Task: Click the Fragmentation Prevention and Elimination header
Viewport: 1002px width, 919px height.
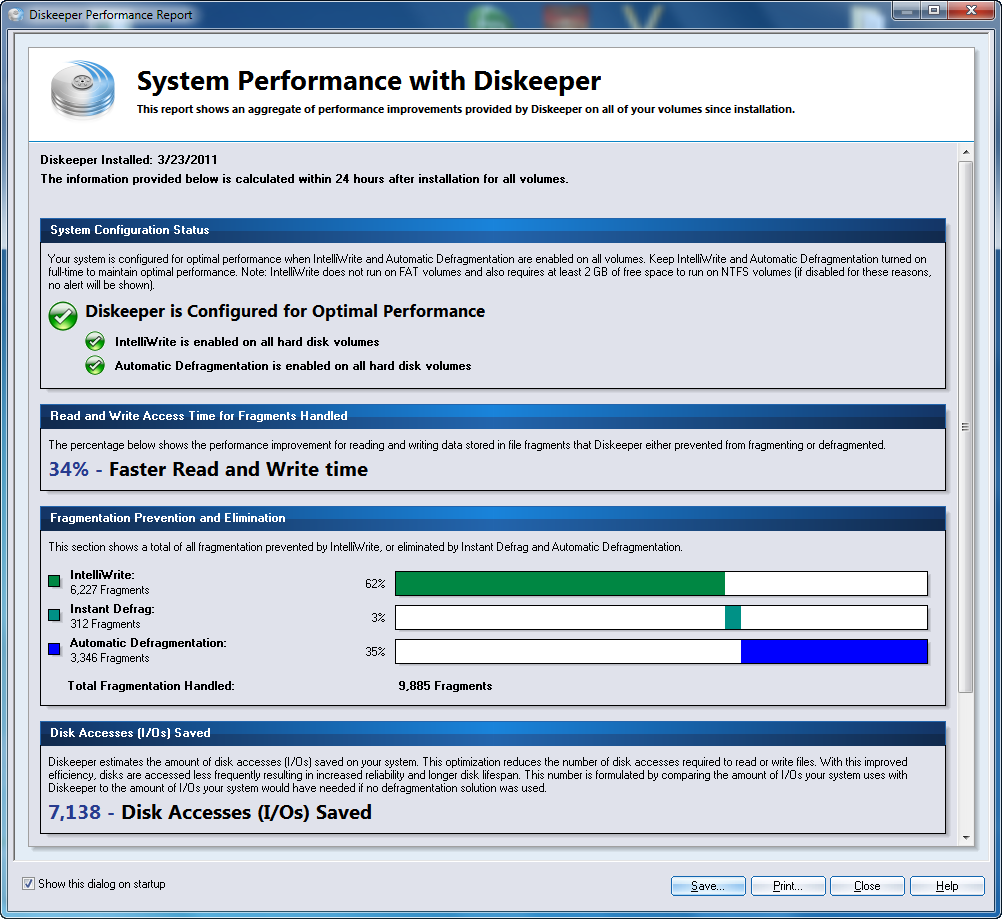Action: click(x=493, y=518)
